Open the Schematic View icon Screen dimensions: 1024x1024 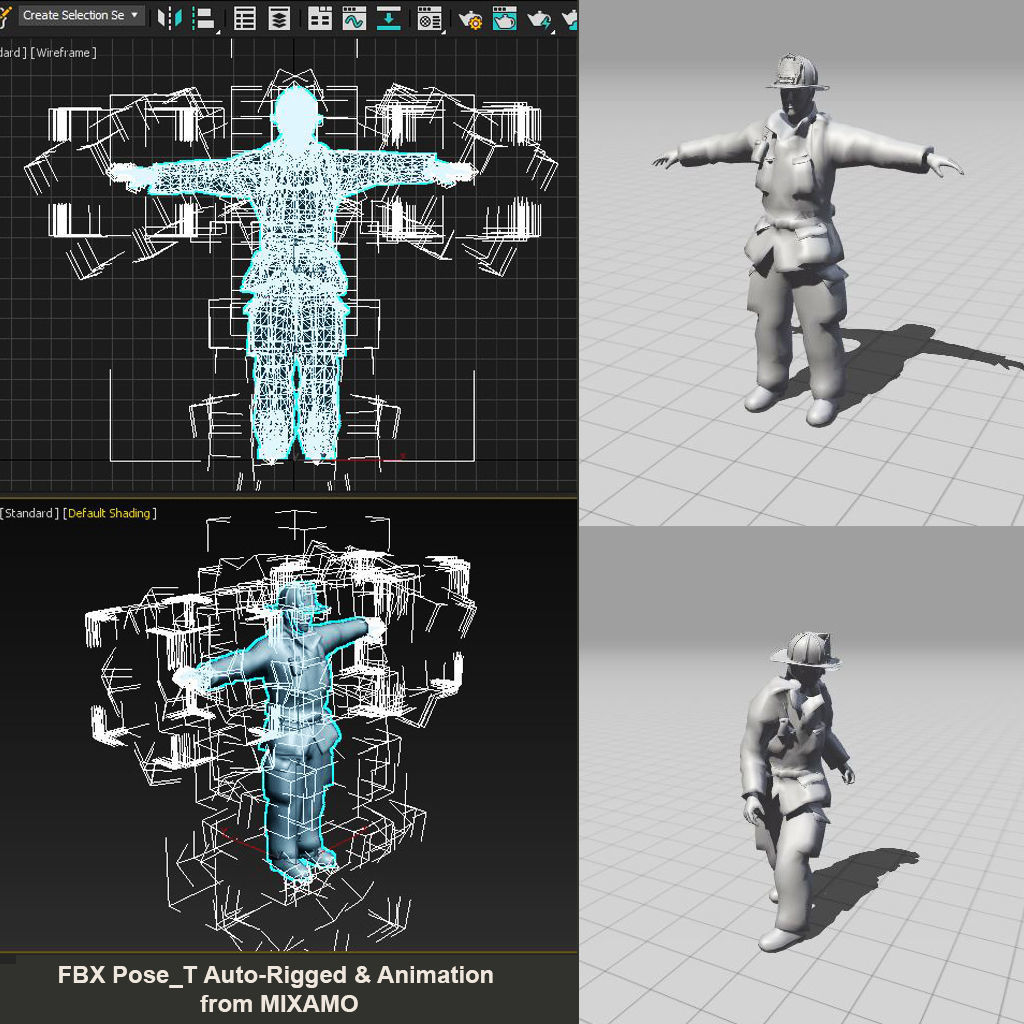click(x=389, y=18)
